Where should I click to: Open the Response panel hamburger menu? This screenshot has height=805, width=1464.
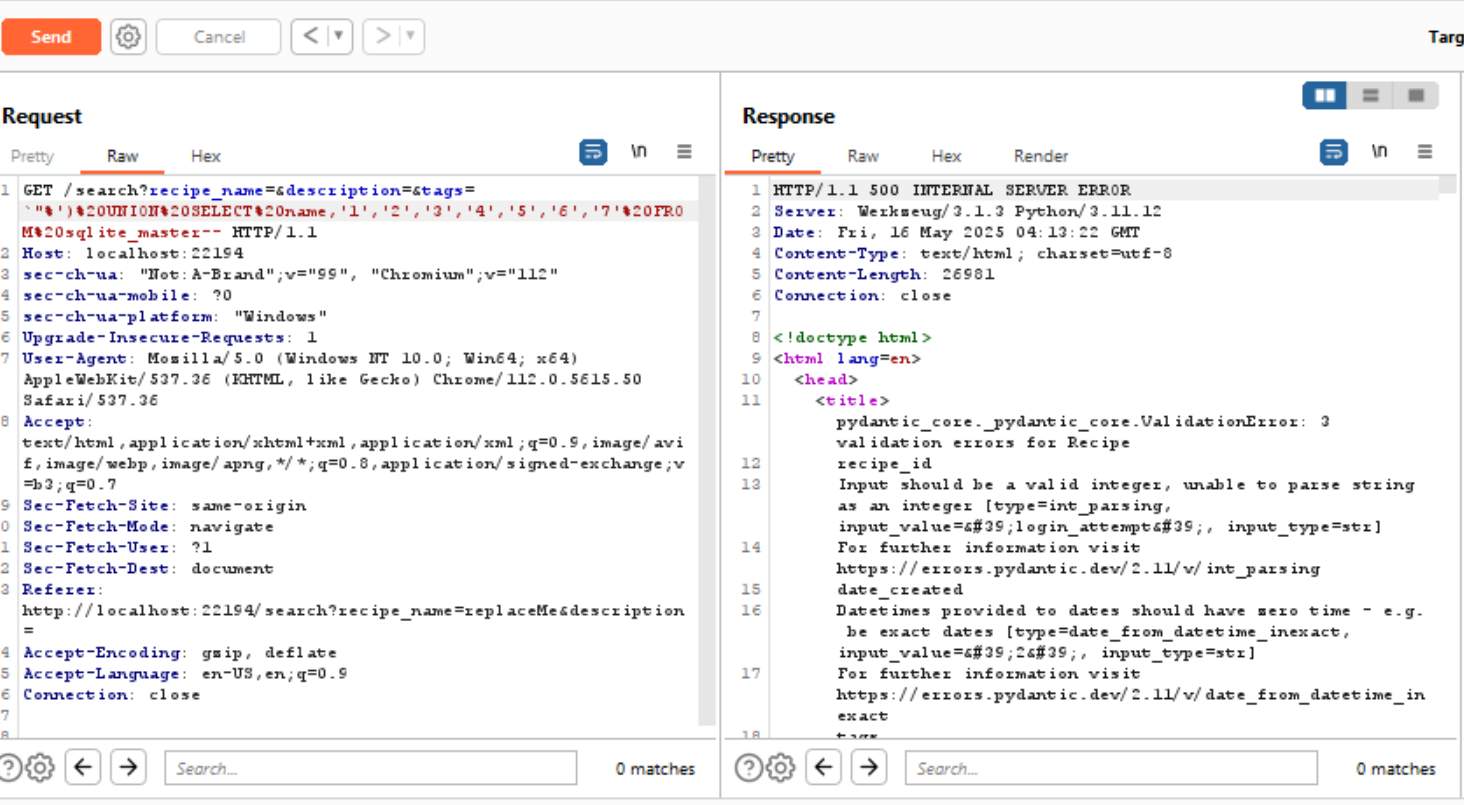1425,152
